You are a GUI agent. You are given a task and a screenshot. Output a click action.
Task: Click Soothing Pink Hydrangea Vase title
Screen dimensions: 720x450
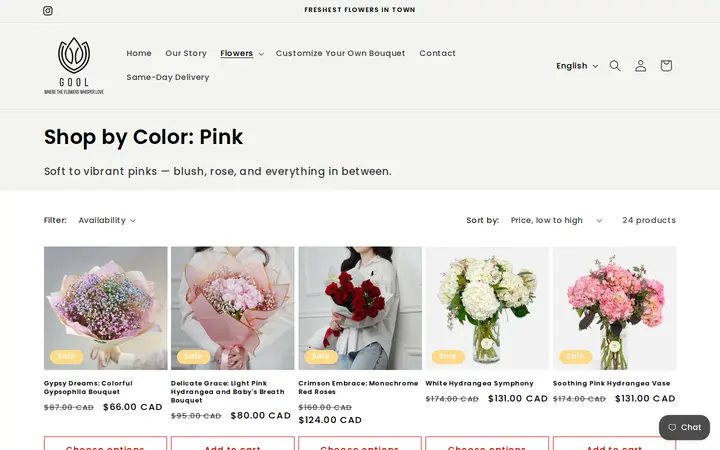click(x=612, y=383)
